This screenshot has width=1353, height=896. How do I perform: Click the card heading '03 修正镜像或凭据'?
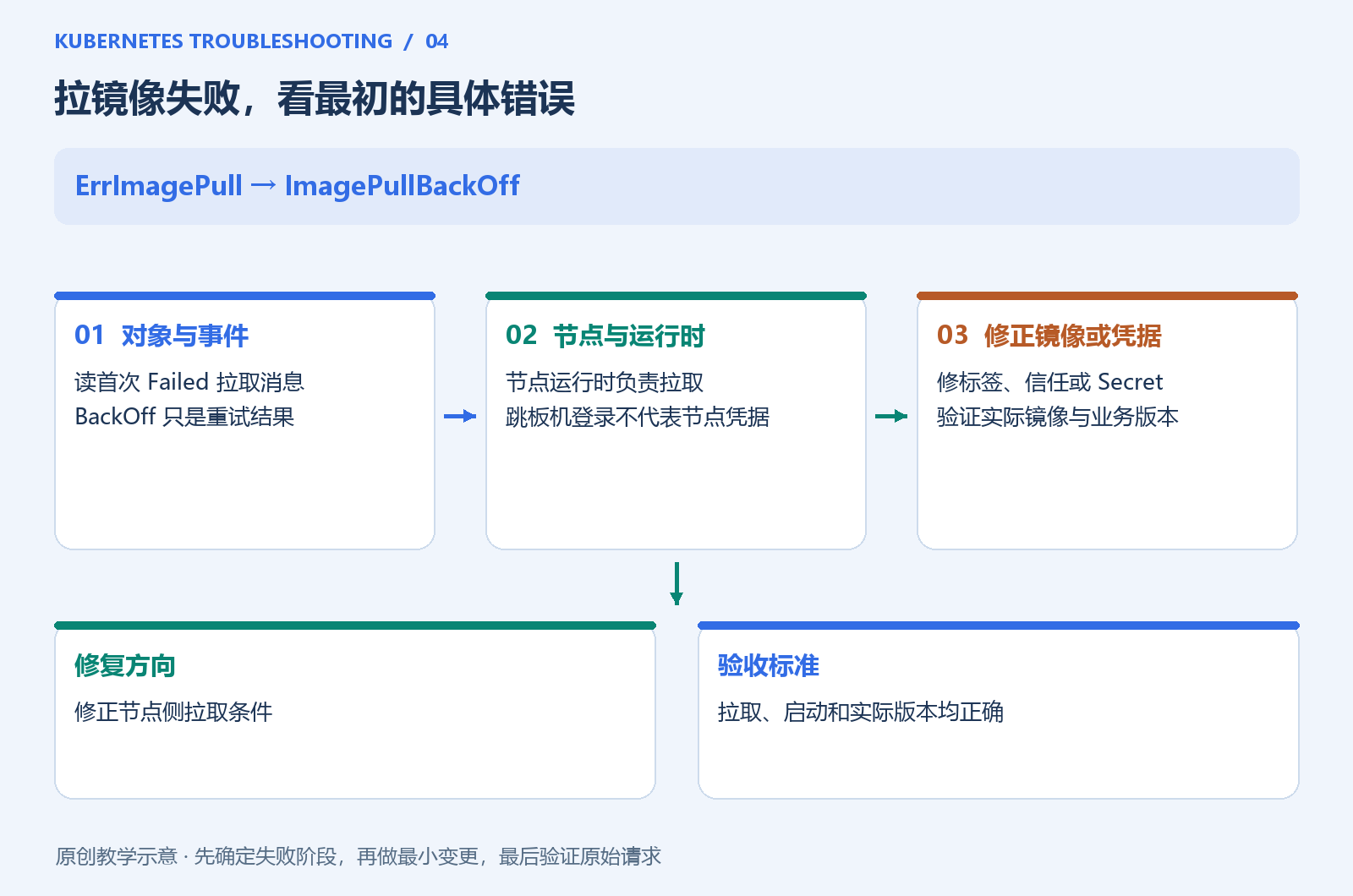(x=1049, y=336)
